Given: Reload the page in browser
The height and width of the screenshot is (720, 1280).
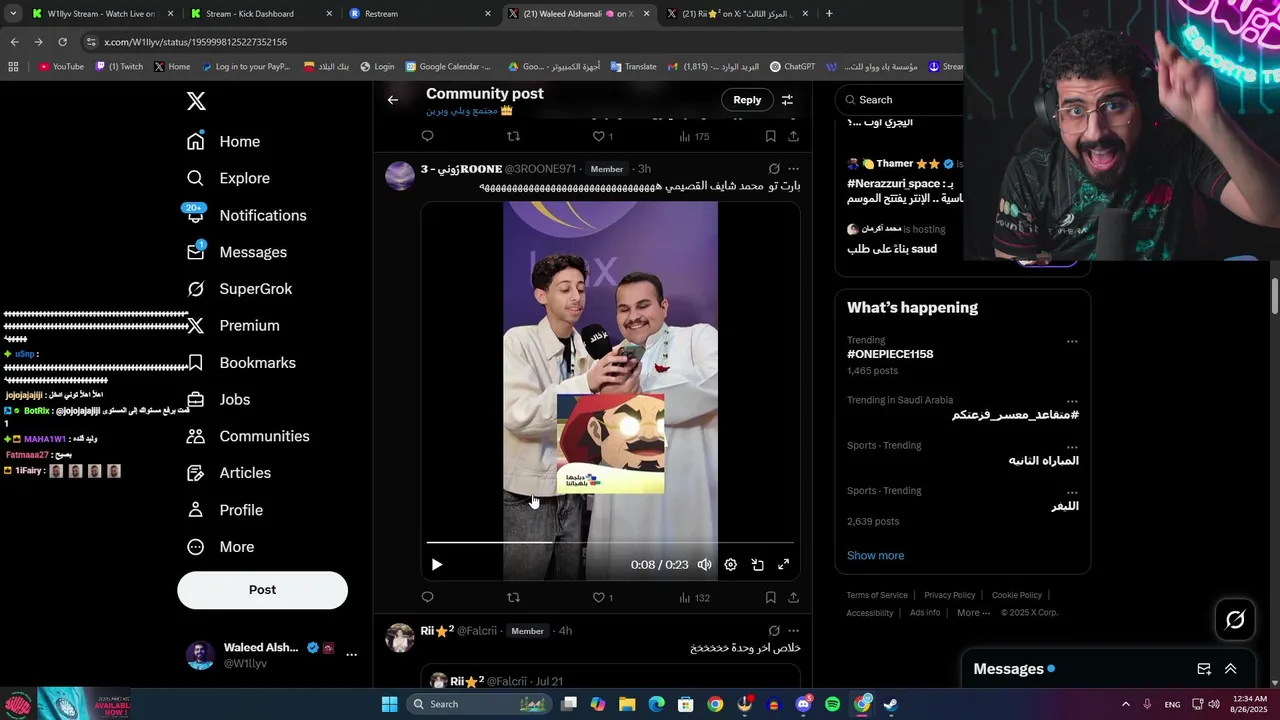Looking at the screenshot, I should 62,42.
